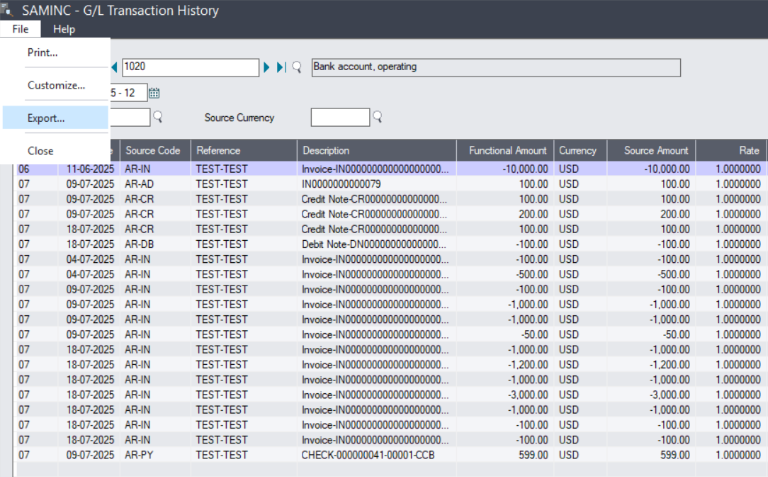Screen dimensions: 768x477
Task: Click the -3,000.00 functional amount cell
Action: [505, 395]
